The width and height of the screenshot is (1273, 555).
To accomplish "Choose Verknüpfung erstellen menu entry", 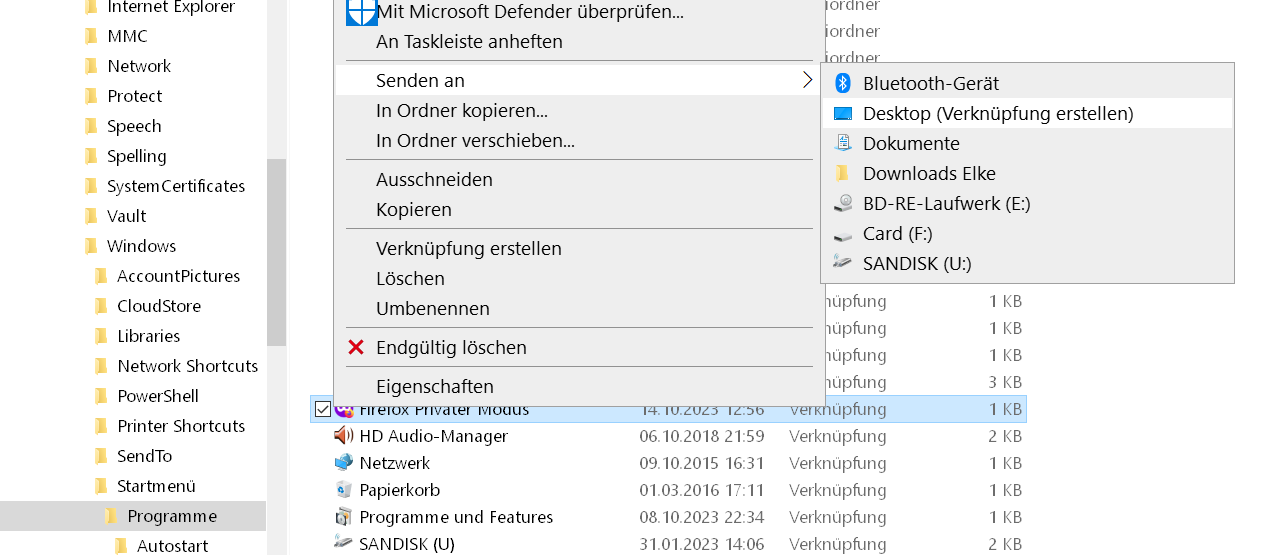I will [468, 248].
